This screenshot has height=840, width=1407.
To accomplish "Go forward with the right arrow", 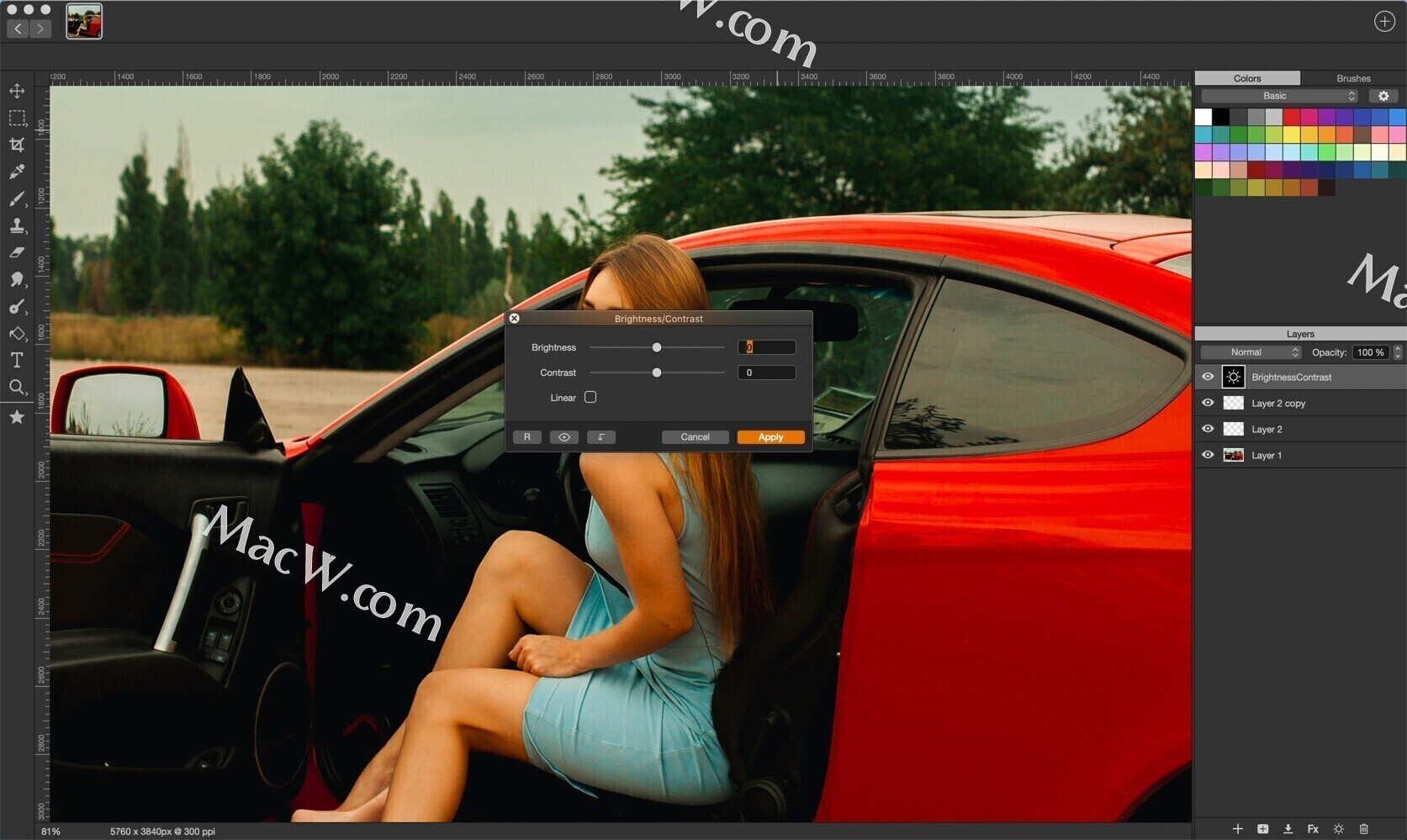I will (x=40, y=29).
